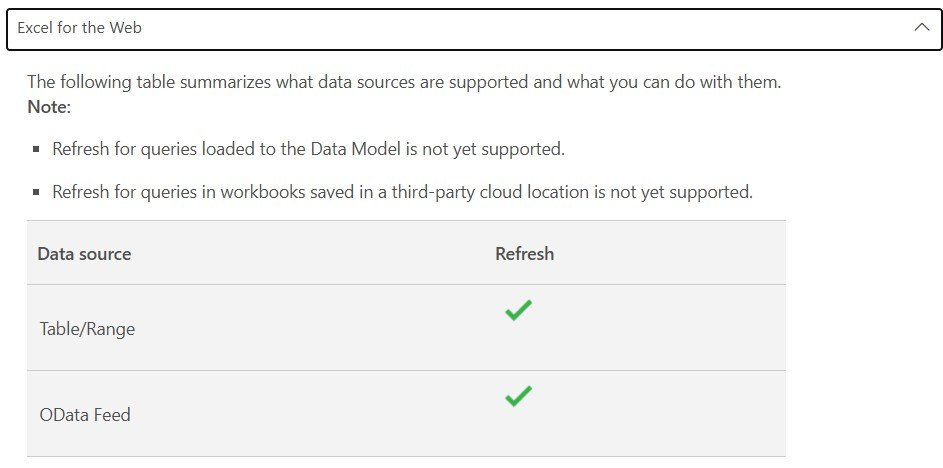The width and height of the screenshot is (943, 468).
Task: Click the Data Model refresh bullet sentence
Action: 308,150
